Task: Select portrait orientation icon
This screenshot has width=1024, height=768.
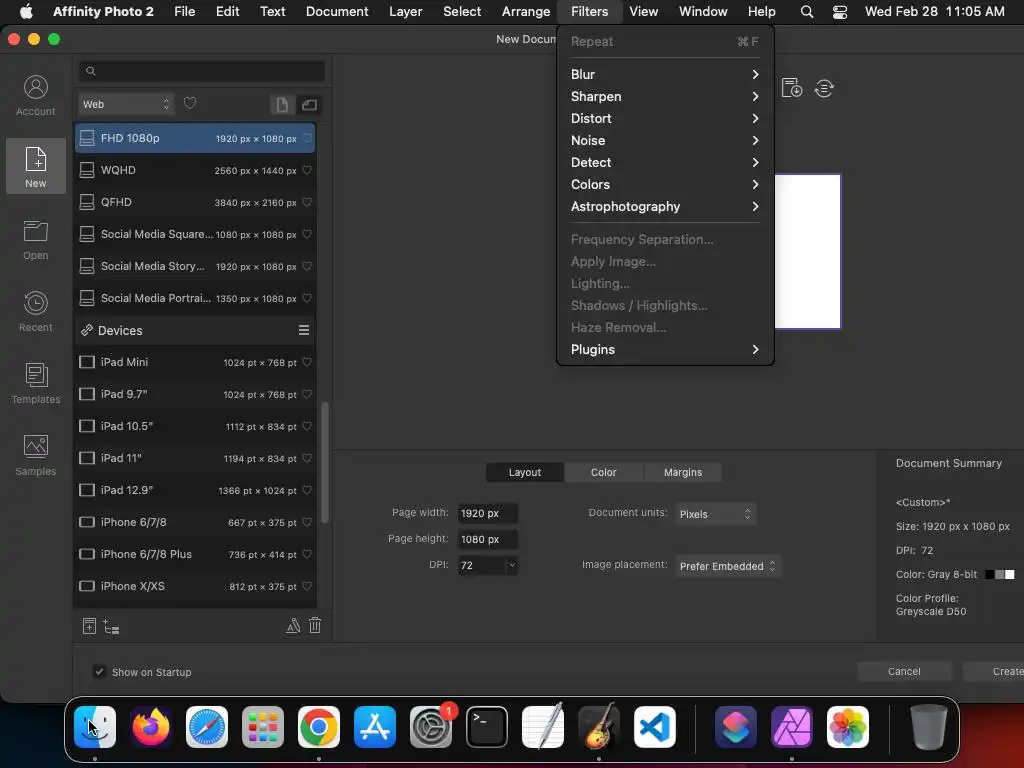Action: pyautogui.click(x=281, y=104)
